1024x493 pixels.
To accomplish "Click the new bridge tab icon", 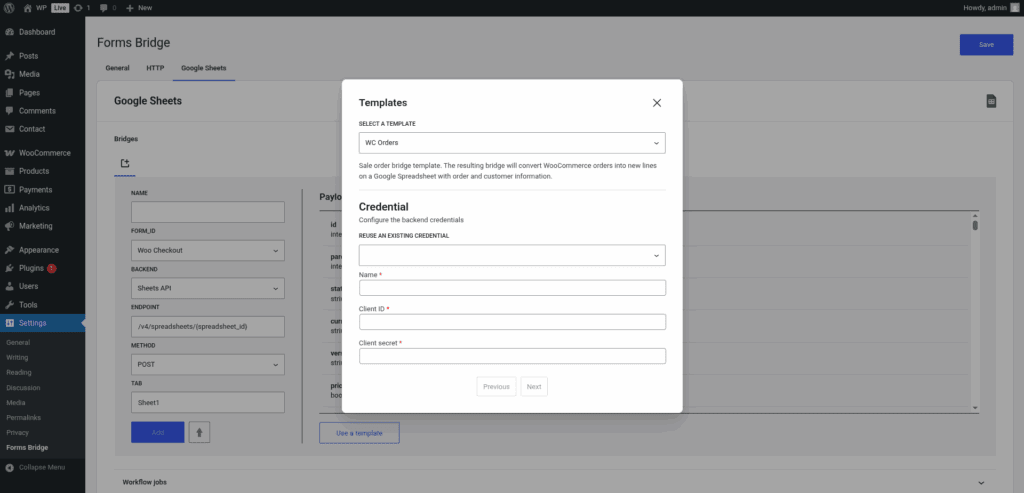I will pyautogui.click(x=125, y=163).
